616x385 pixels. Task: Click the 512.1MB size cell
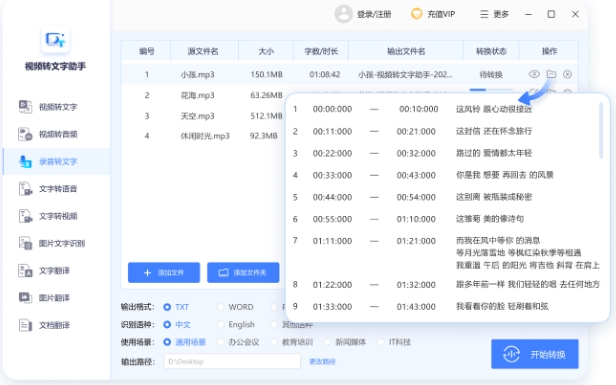click(267, 116)
